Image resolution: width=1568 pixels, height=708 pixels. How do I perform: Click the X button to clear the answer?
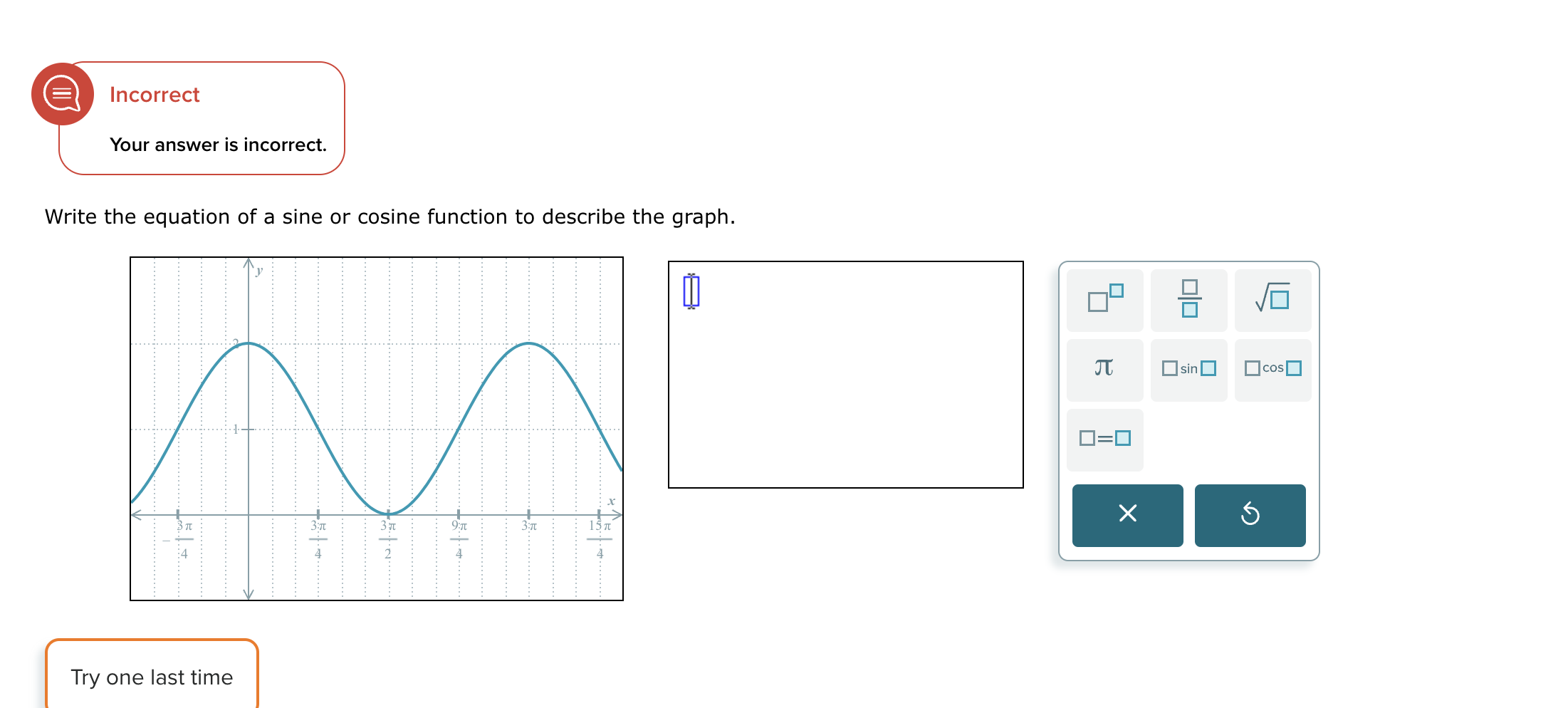tap(1127, 515)
